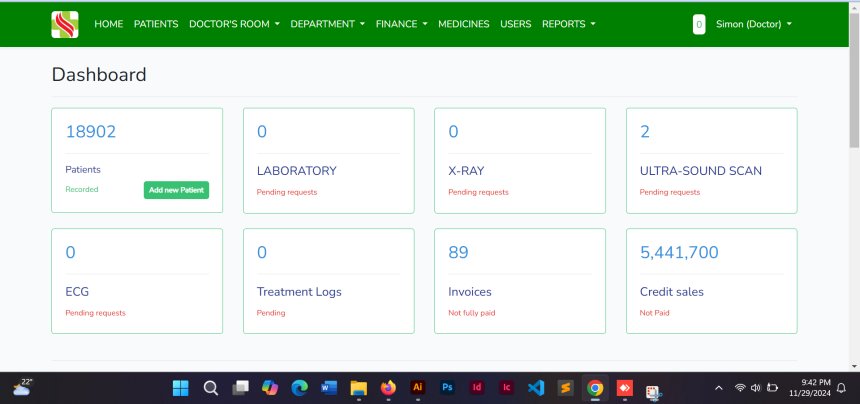Open the Snipping Tool taskbar icon
The height and width of the screenshot is (404, 860).
pos(653,391)
